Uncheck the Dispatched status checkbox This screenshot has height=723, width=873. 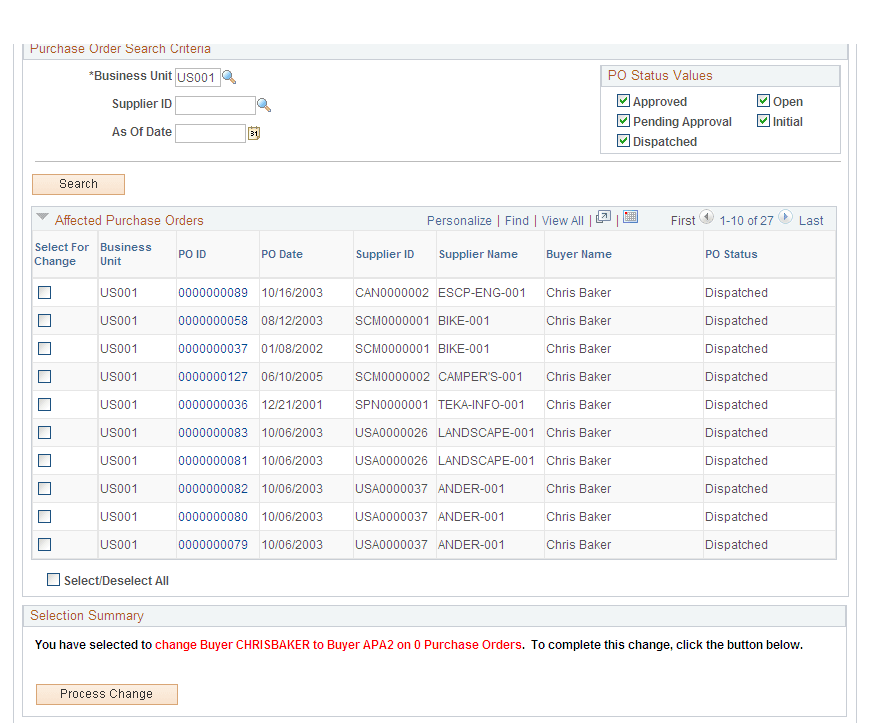(x=623, y=140)
